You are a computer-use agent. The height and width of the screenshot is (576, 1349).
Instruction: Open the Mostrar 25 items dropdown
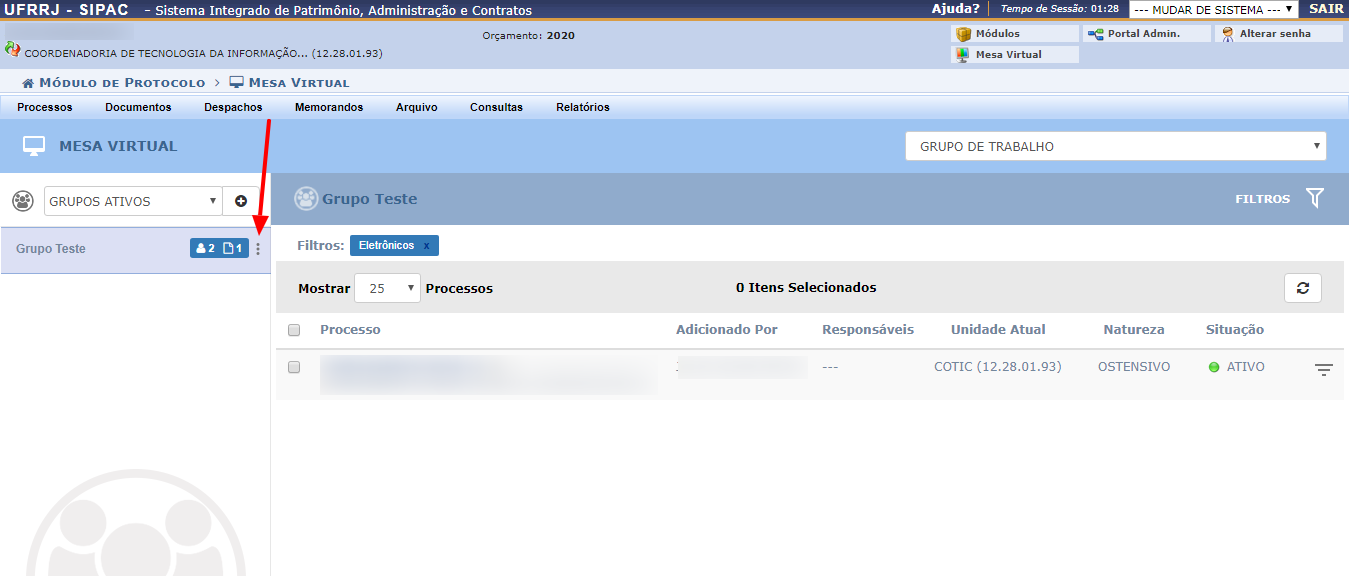pos(387,288)
